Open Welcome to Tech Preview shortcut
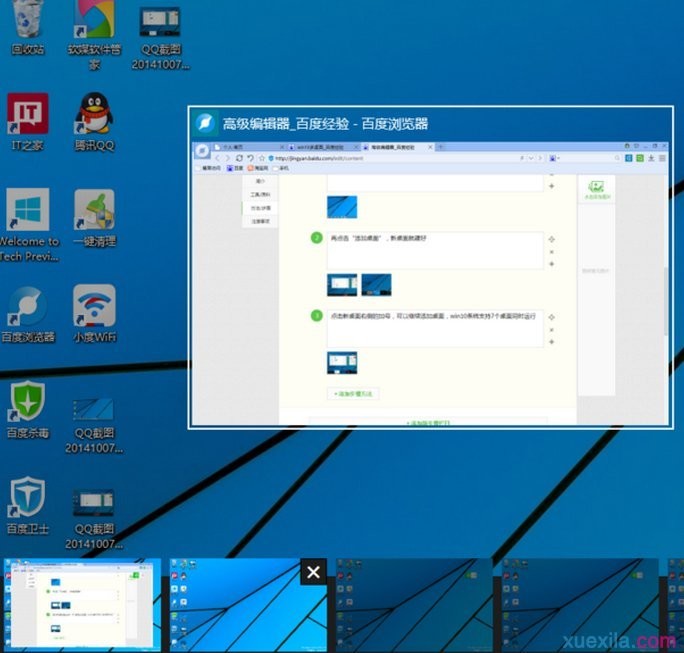684x653 pixels. (x=28, y=225)
